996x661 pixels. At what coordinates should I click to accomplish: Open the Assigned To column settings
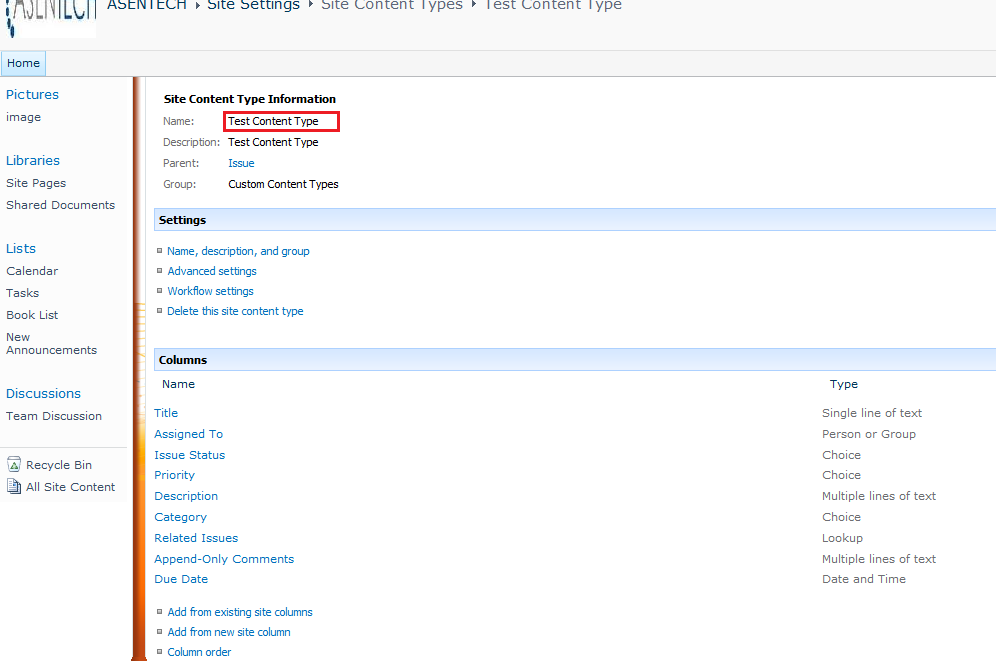point(188,434)
